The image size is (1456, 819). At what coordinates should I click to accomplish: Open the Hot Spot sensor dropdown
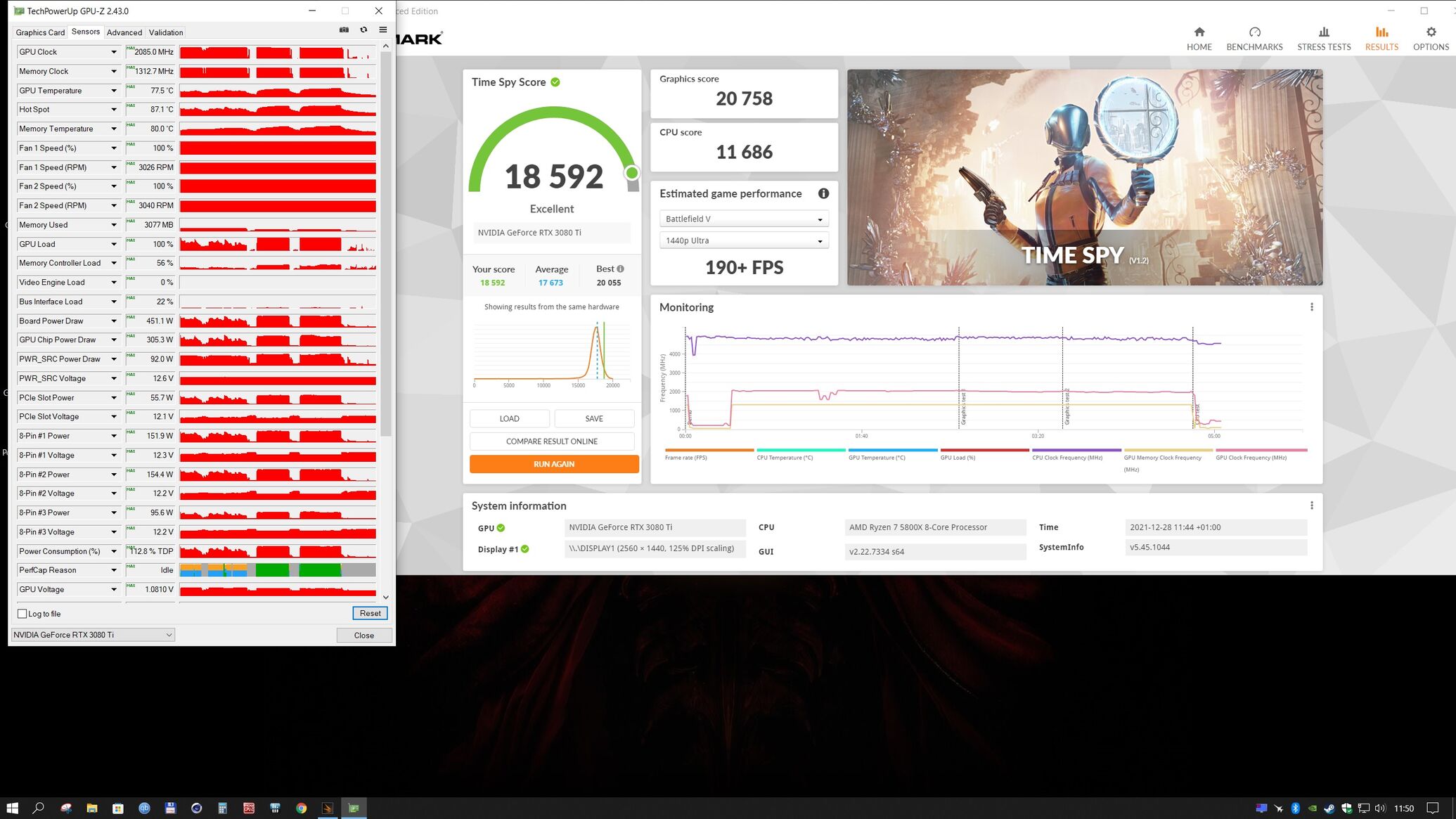113,110
